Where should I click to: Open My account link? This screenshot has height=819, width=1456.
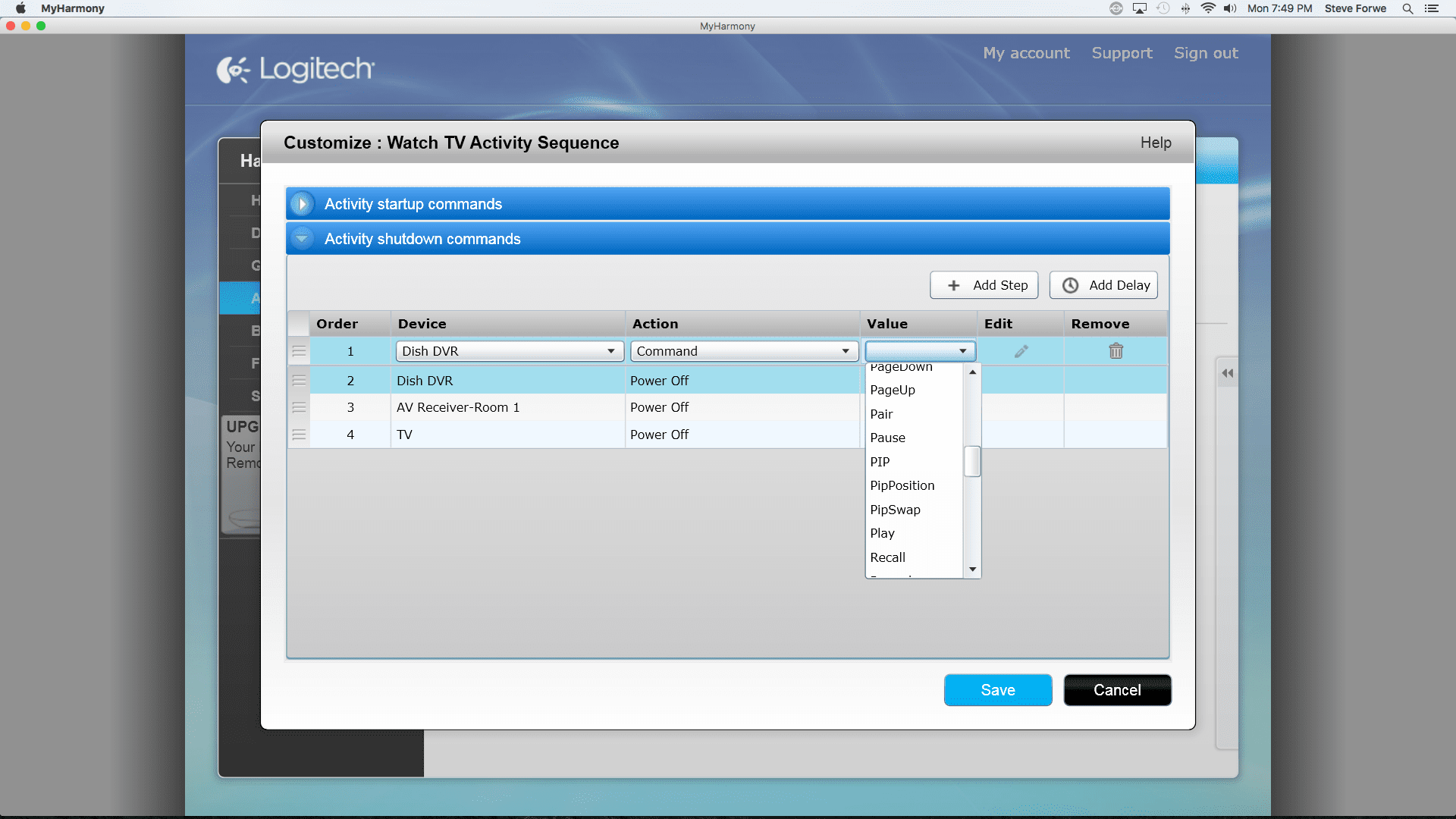coord(1026,53)
